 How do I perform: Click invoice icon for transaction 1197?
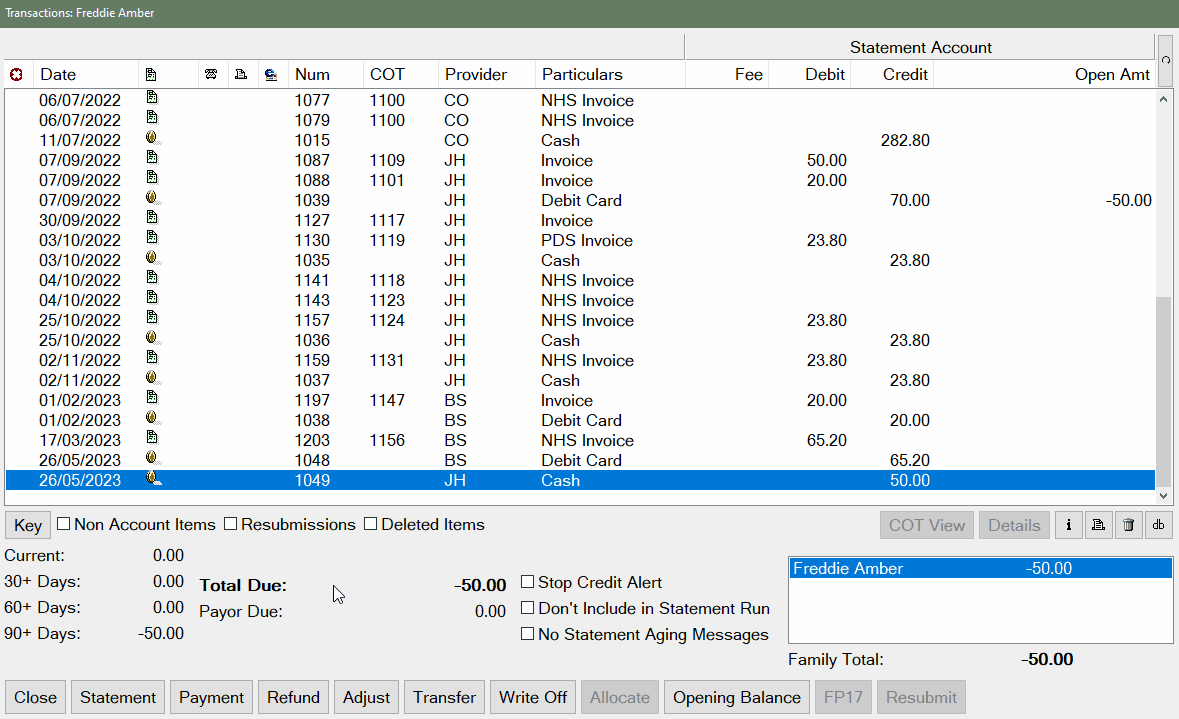point(152,397)
